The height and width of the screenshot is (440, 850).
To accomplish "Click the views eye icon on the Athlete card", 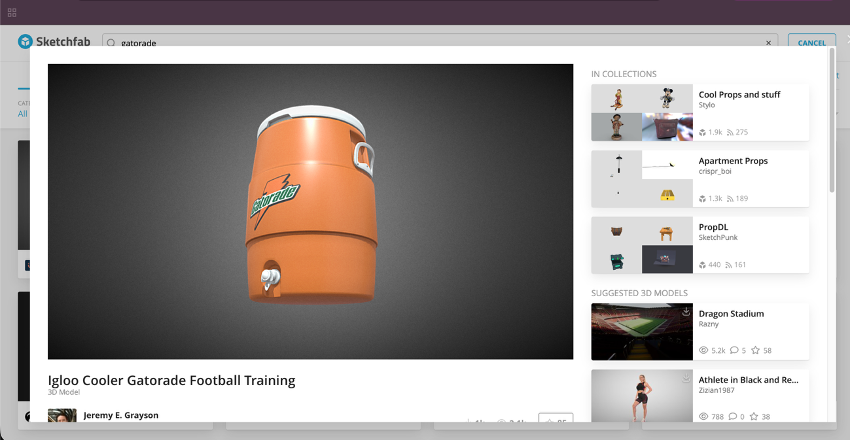I will pyautogui.click(x=704, y=417).
